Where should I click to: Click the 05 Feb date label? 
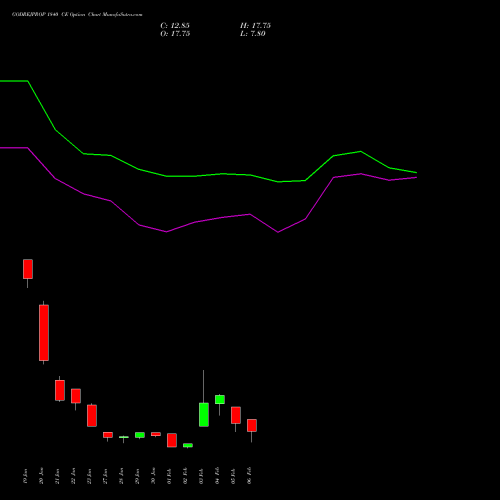[x=234, y=476]
